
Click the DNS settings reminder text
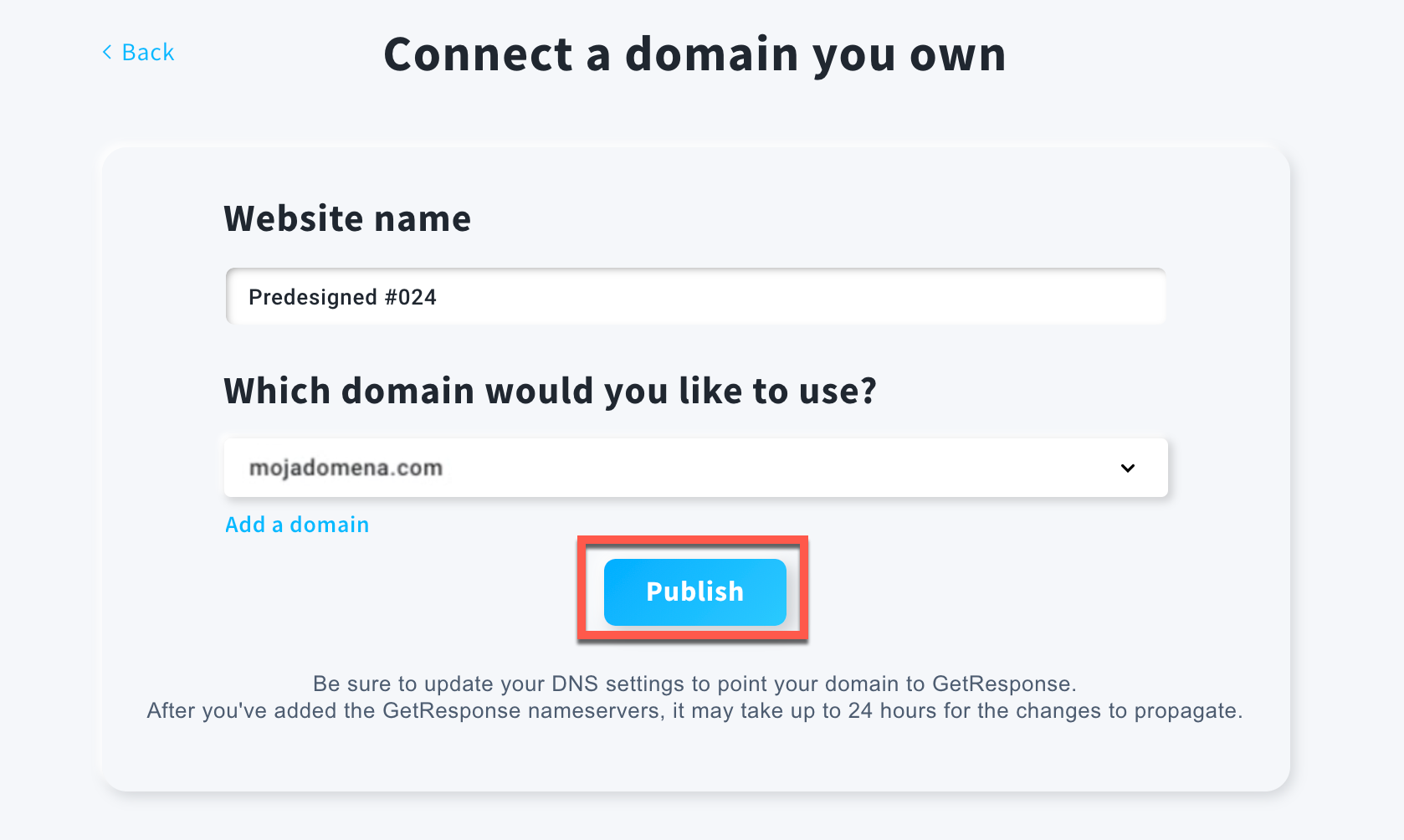[x=694, y=684]
